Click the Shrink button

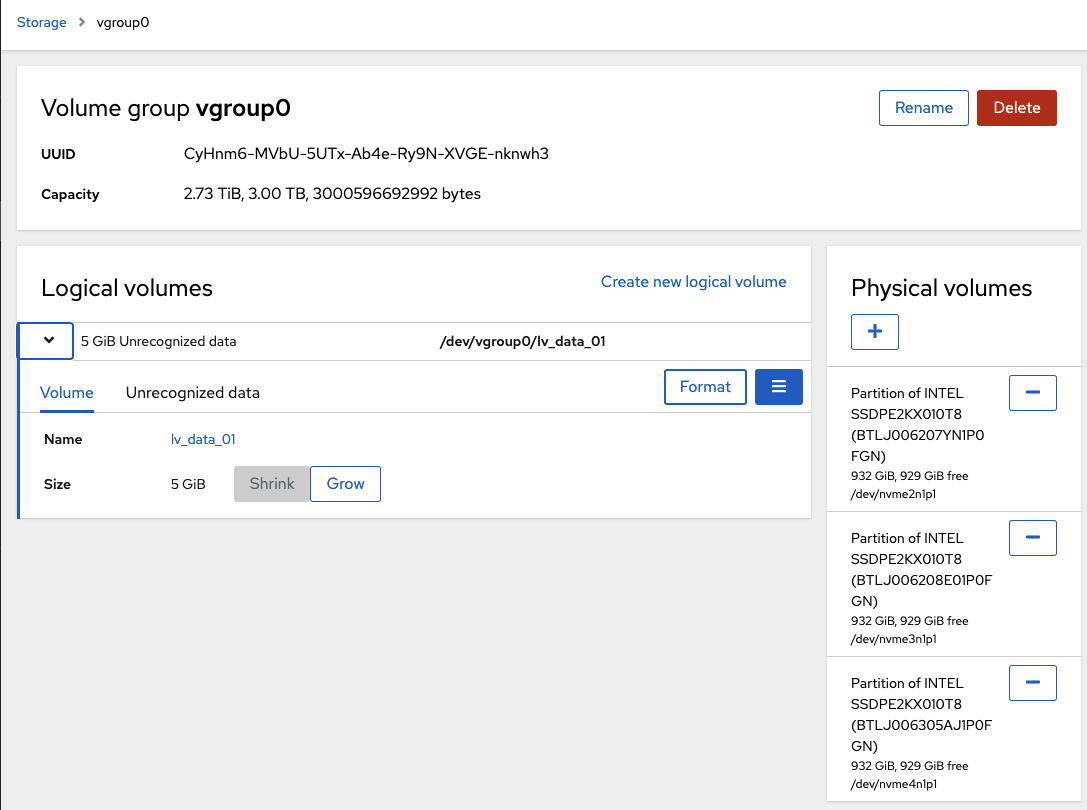click(x=271, y=483)
